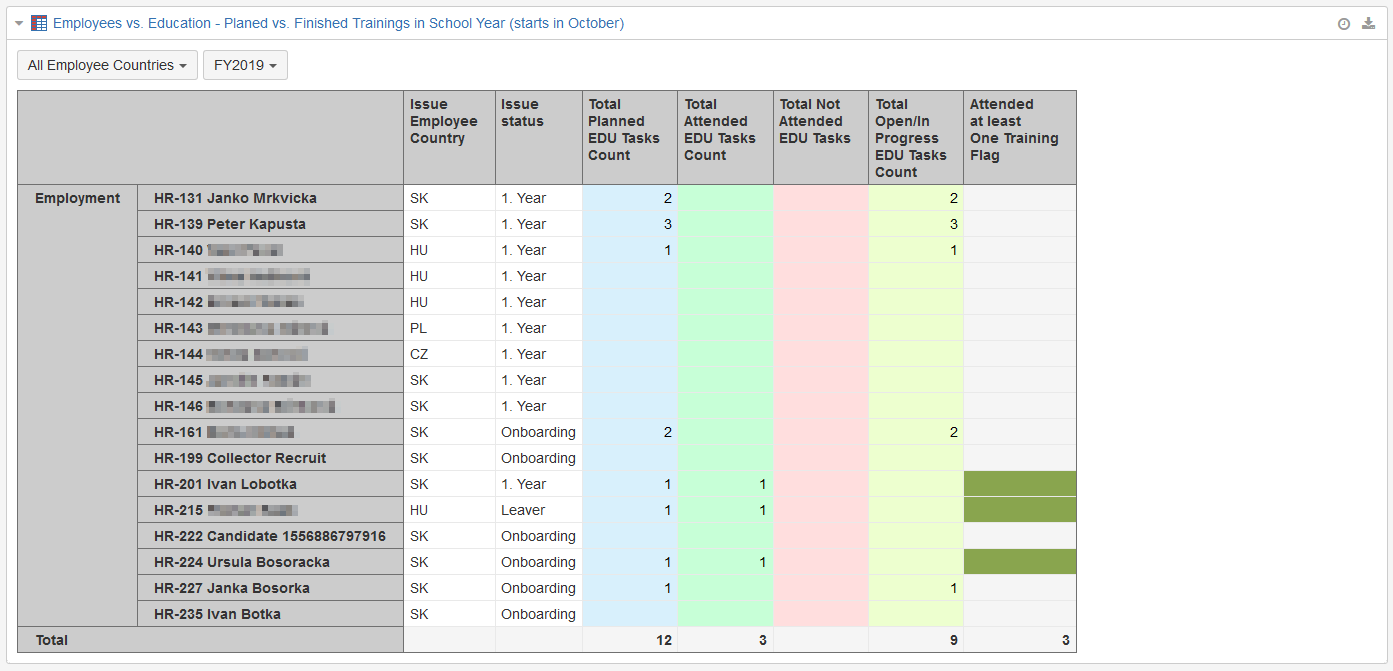Collapse the report panel using the header triangle
Viewport: 1393px width, 671px height.
point(19,23)
